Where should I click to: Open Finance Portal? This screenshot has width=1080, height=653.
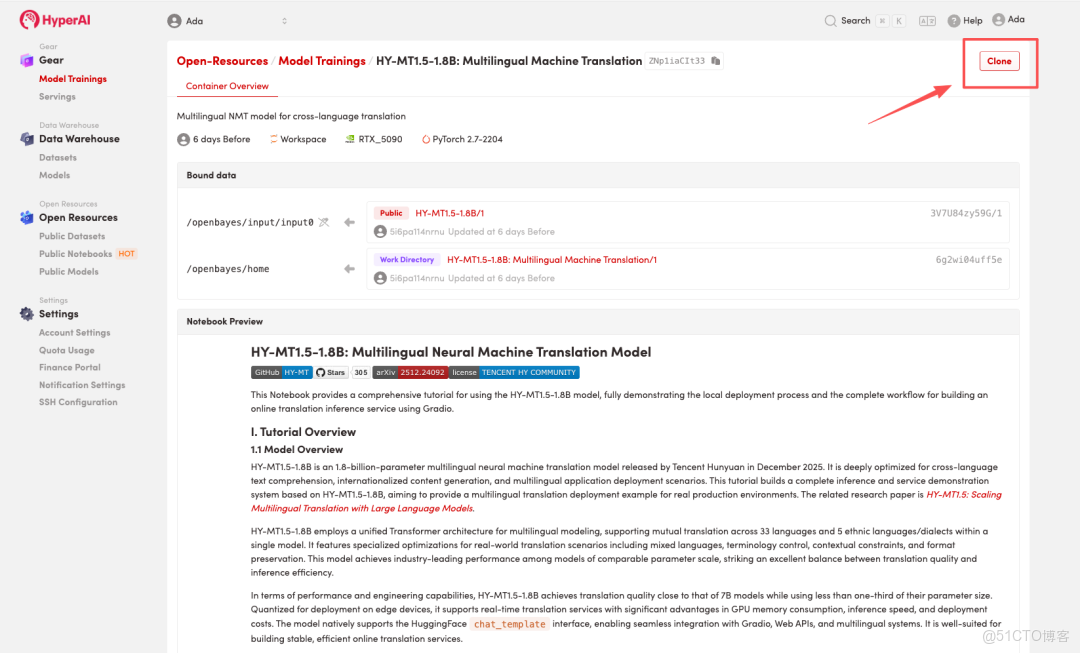point(70,367)
